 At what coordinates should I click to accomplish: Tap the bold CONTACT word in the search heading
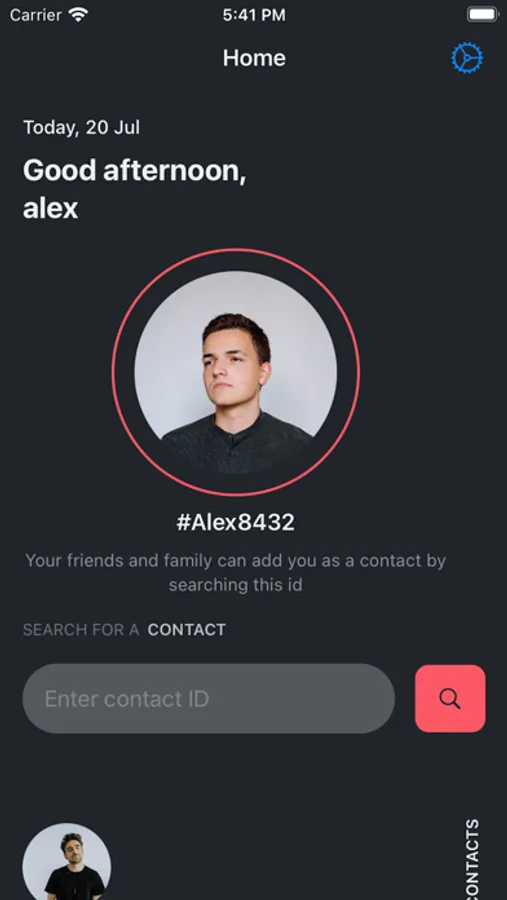(187, 630)
